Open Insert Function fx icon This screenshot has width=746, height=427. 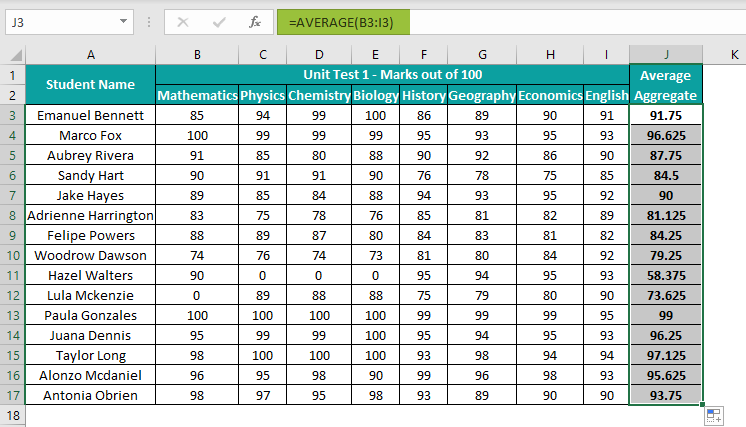(255, 22)
